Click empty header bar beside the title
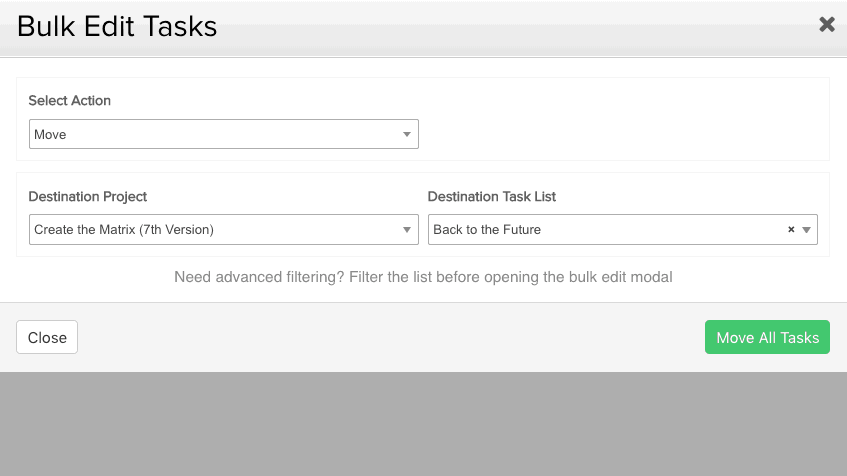 tap(513, 27)
